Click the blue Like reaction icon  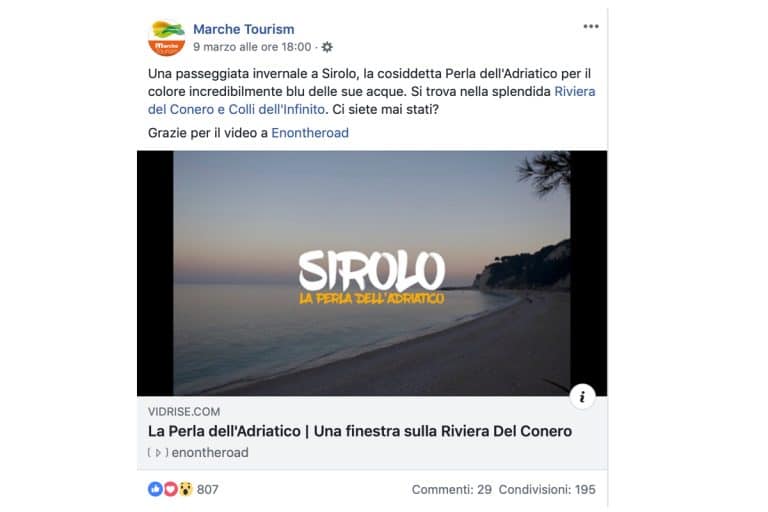coord(155,489)
